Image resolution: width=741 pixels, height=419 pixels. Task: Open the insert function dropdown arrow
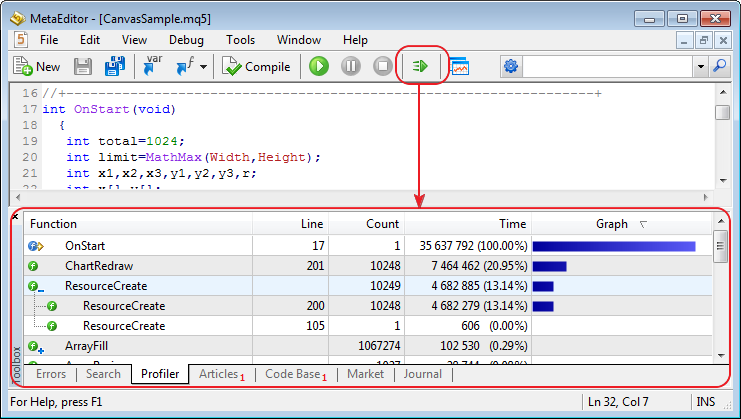203,67
